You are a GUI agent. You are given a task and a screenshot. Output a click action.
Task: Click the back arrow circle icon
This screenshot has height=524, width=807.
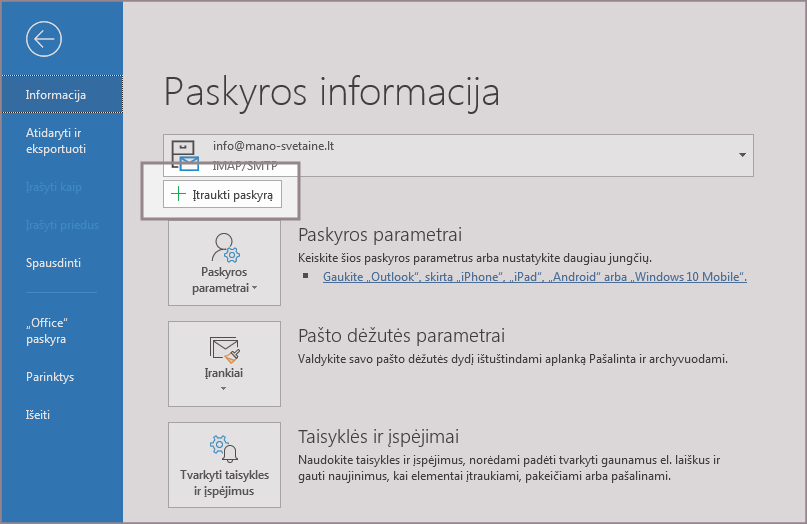coord(44,38)
